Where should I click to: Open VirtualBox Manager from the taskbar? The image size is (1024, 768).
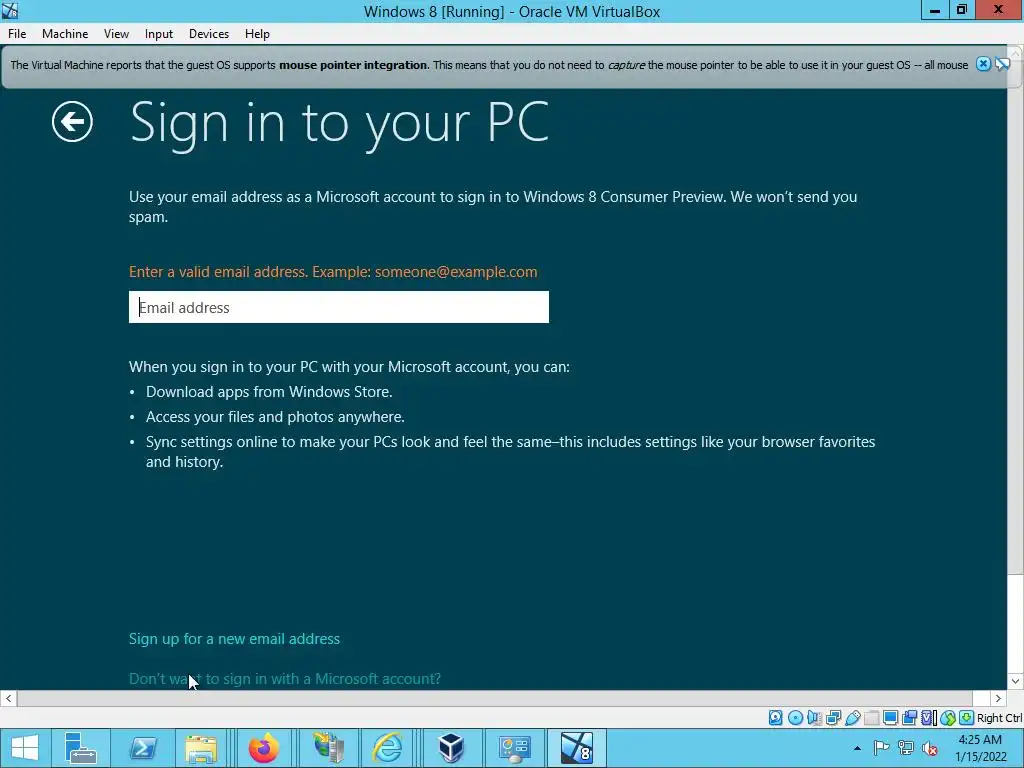click(x=451, y=748)
